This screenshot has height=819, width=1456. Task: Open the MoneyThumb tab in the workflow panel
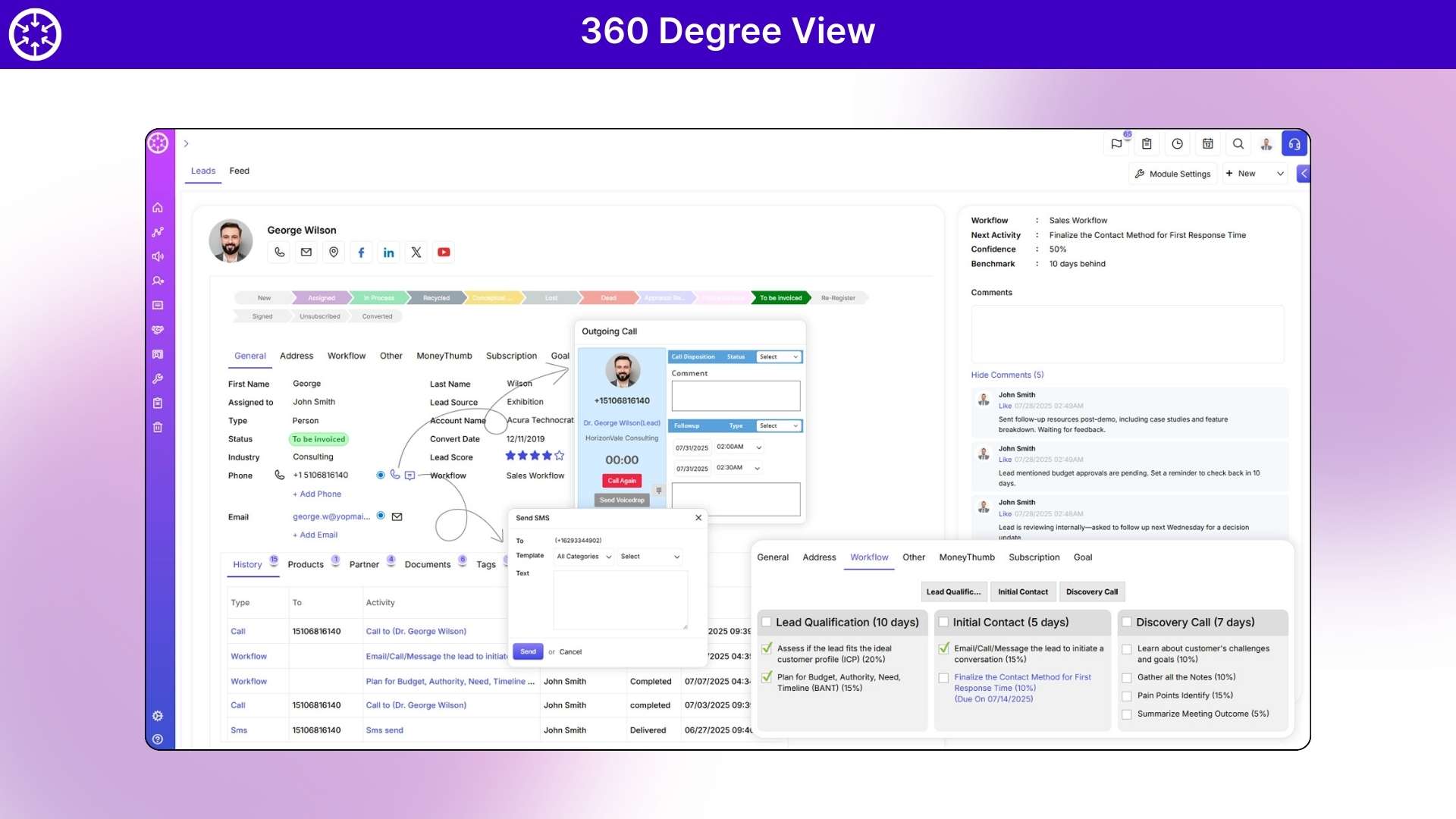966,557
